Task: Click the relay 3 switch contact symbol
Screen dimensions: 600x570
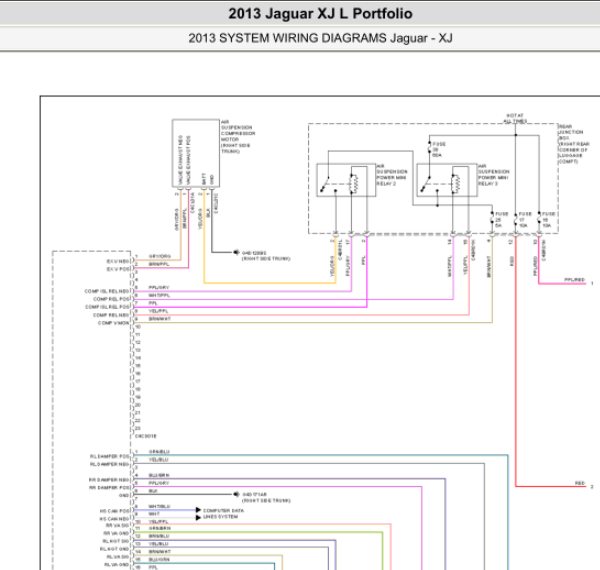Action: click(x=427, y=184)
